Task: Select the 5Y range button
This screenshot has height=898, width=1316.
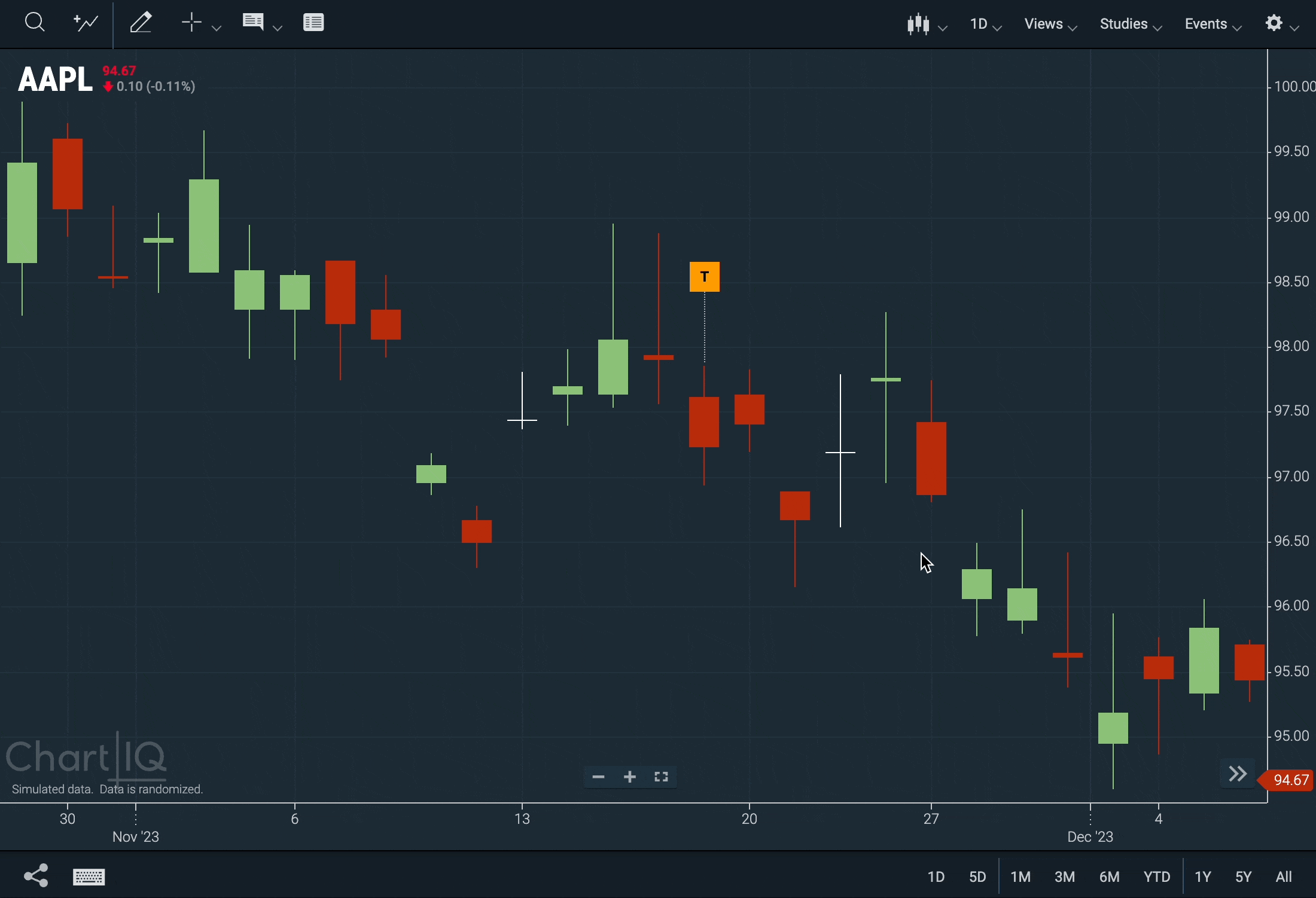Action: 1244,877
